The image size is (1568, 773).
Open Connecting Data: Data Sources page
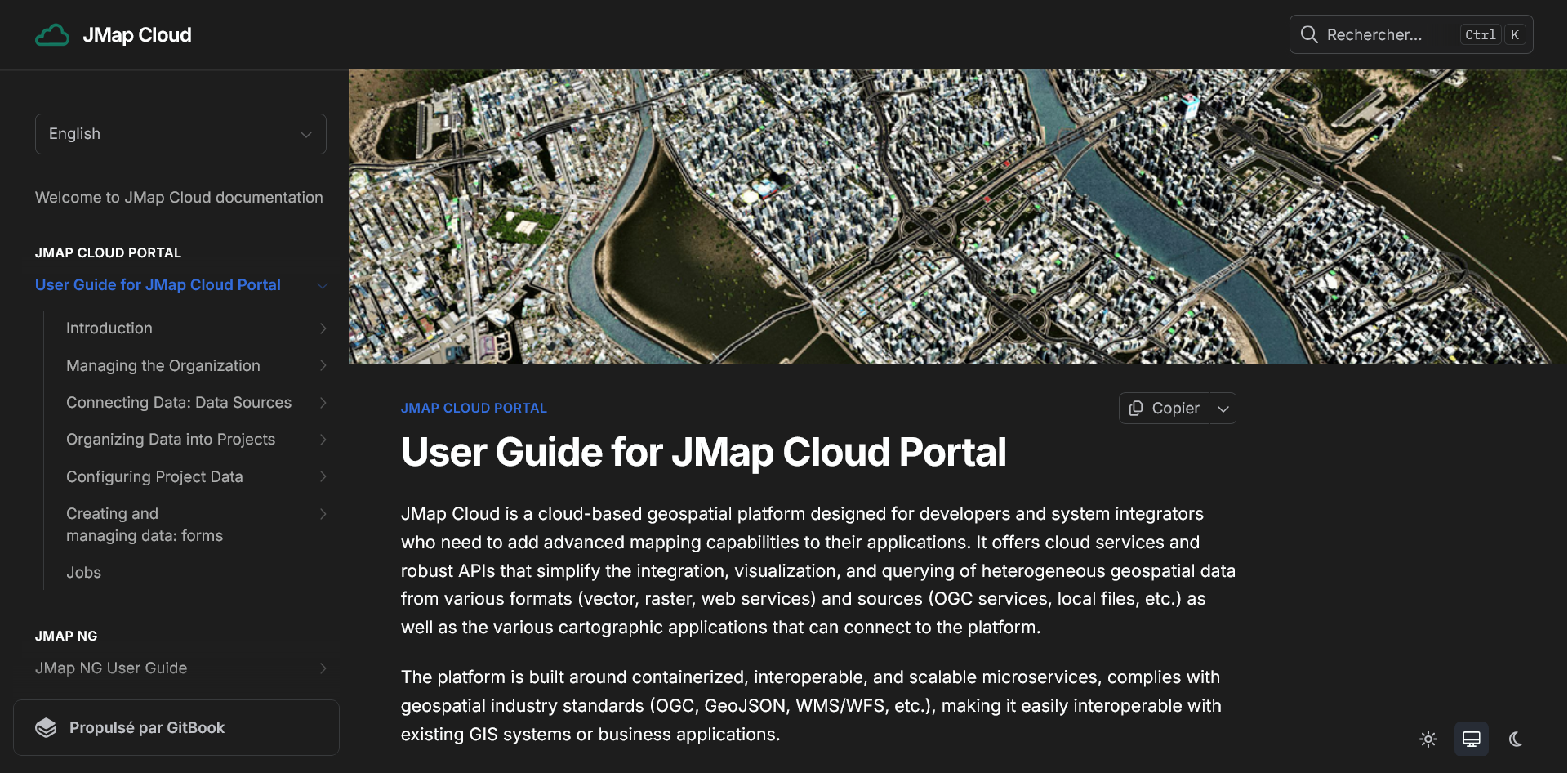[179, 403]
